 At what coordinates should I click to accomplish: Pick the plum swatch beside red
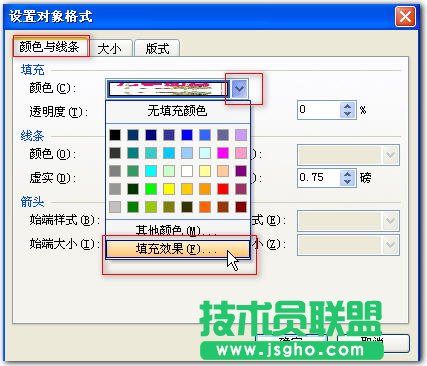[x=241, y=189]
